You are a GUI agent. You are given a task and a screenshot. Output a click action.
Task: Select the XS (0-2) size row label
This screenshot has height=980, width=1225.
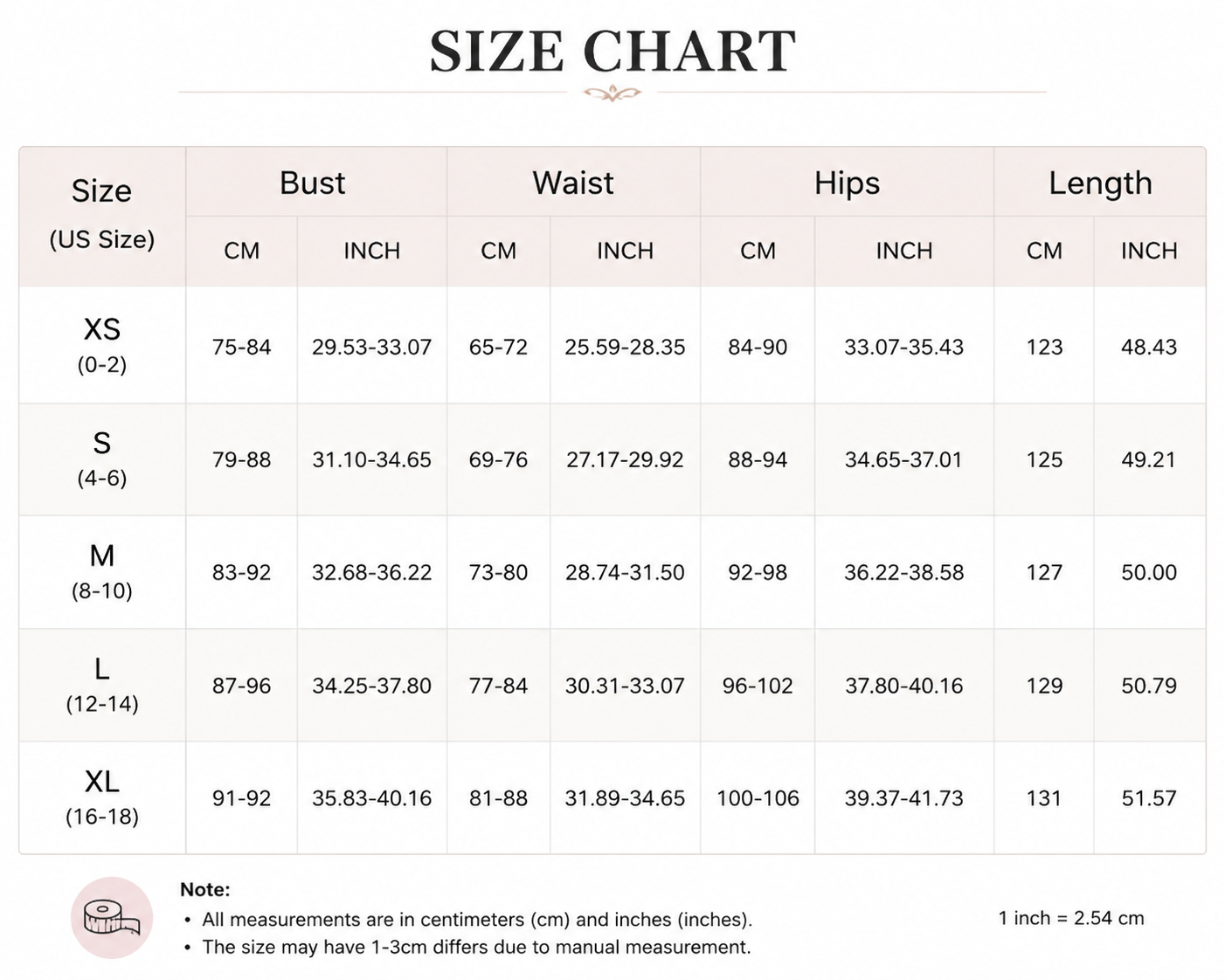102,345
